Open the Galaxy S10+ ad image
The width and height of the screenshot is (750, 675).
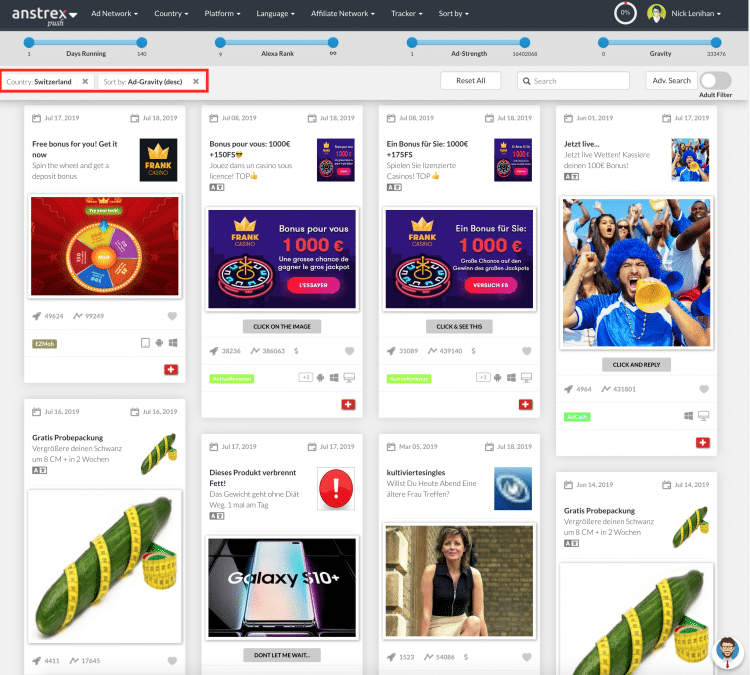point(282,588)
